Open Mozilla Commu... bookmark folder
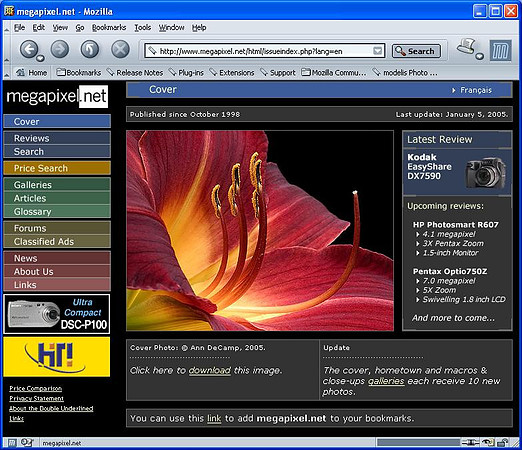522x450 pixels. 334,72
